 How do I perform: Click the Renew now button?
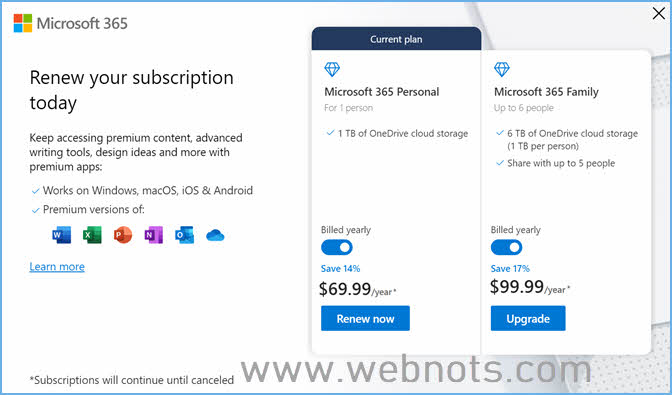(x=365, y=318)
